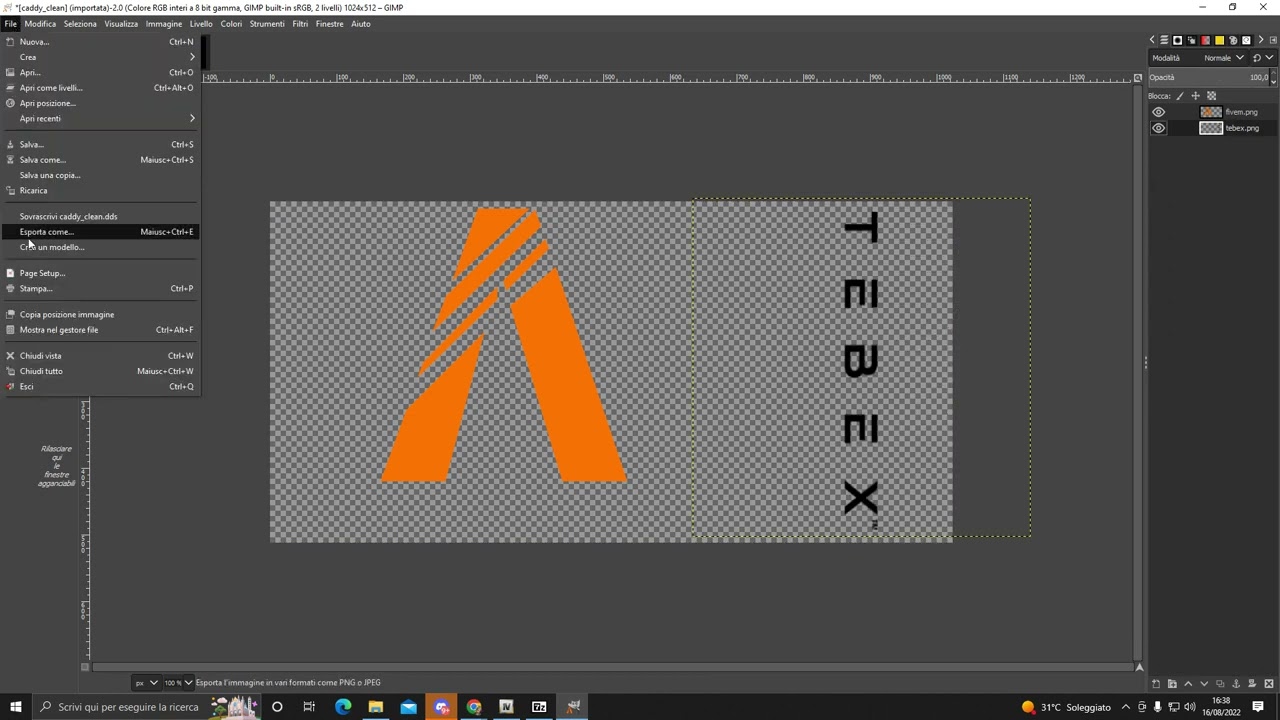Choose Esci to quit GIMP

coord(101,386)
